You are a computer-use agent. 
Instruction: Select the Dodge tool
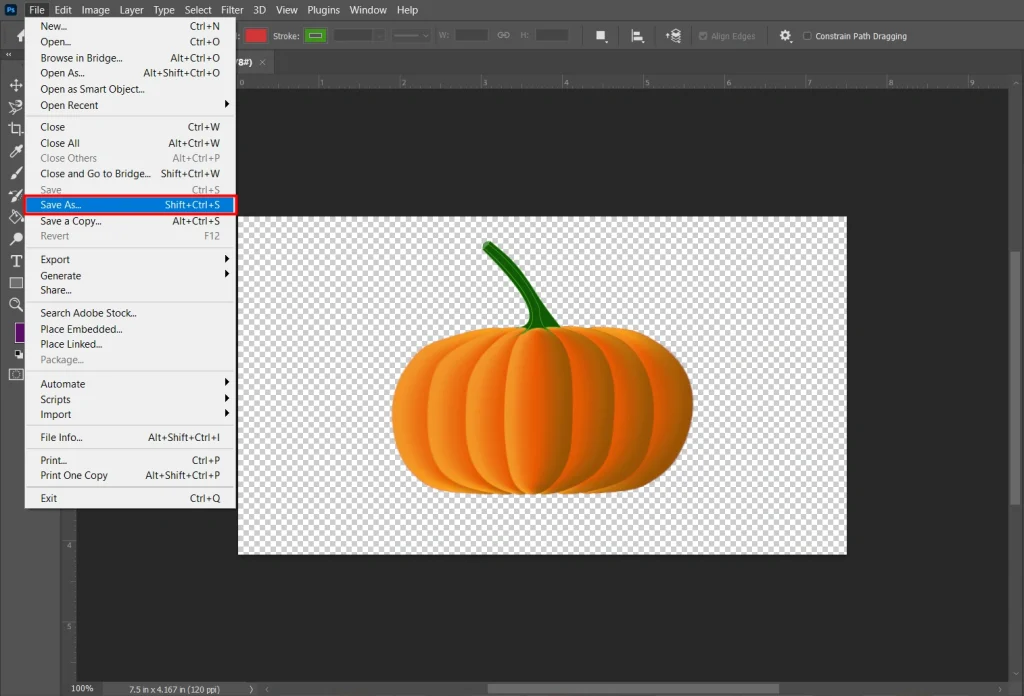tap(16, 239)
